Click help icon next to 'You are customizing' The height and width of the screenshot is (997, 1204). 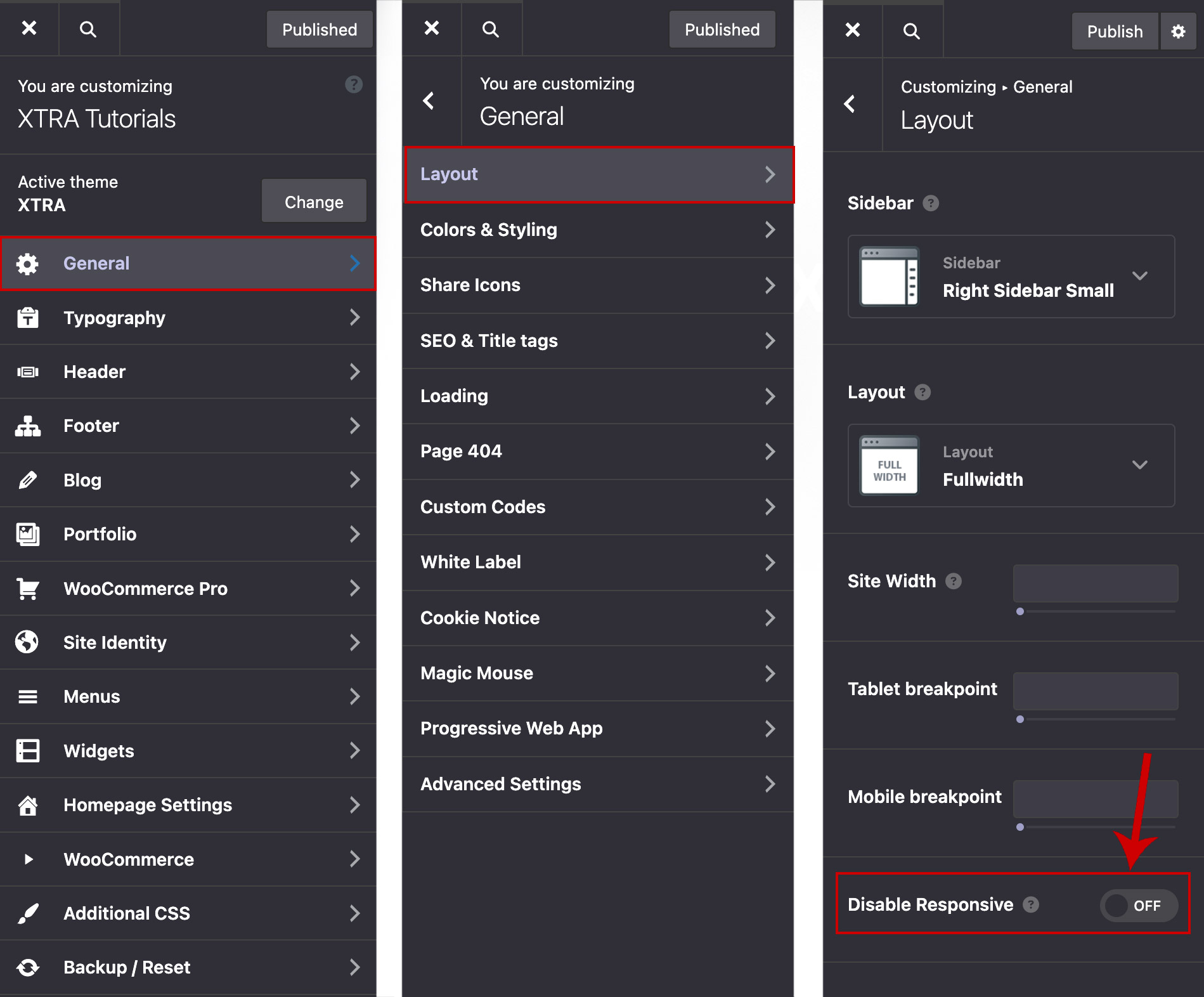[x=354, y=85]
